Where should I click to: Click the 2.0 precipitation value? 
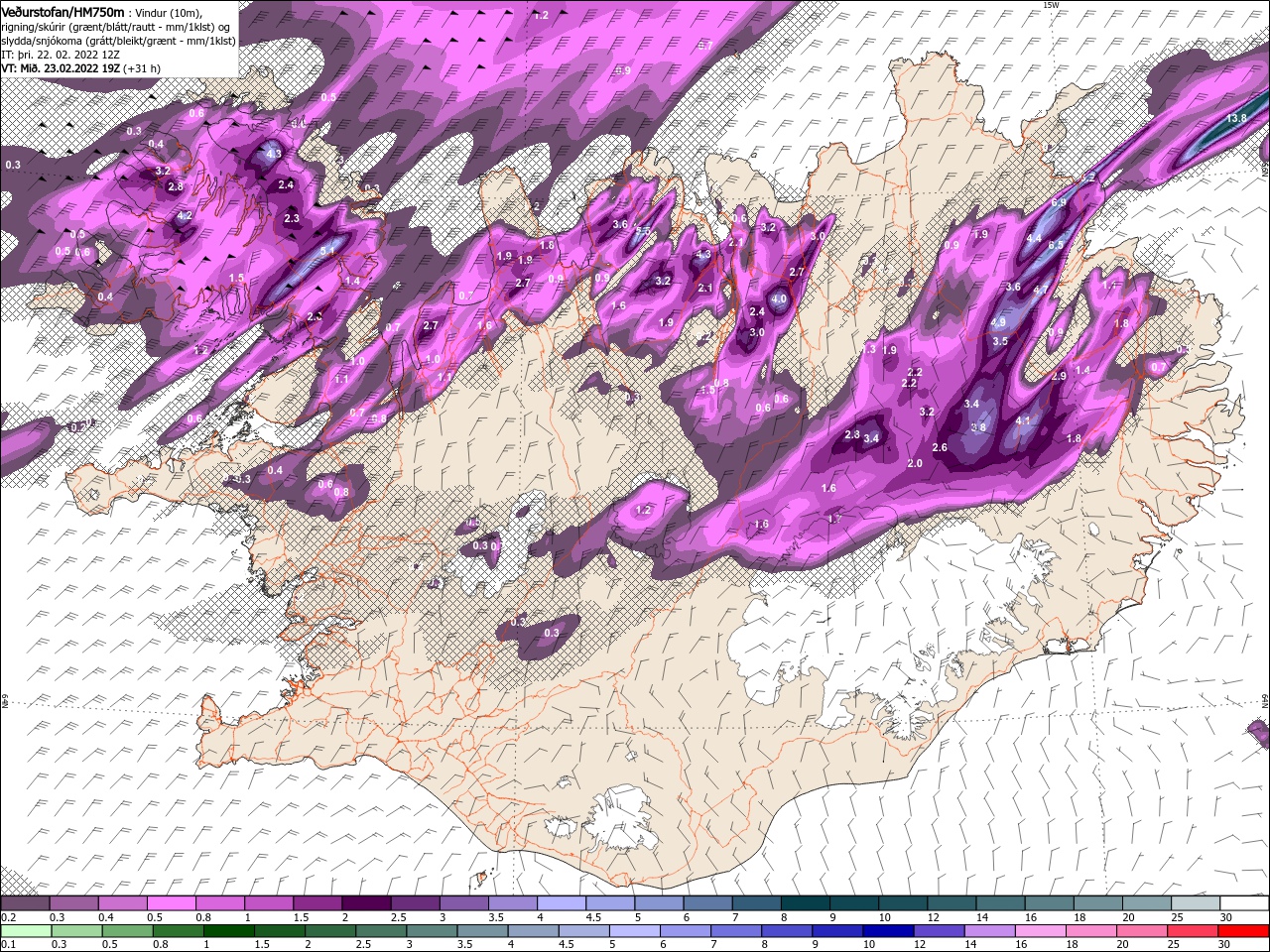915,463
